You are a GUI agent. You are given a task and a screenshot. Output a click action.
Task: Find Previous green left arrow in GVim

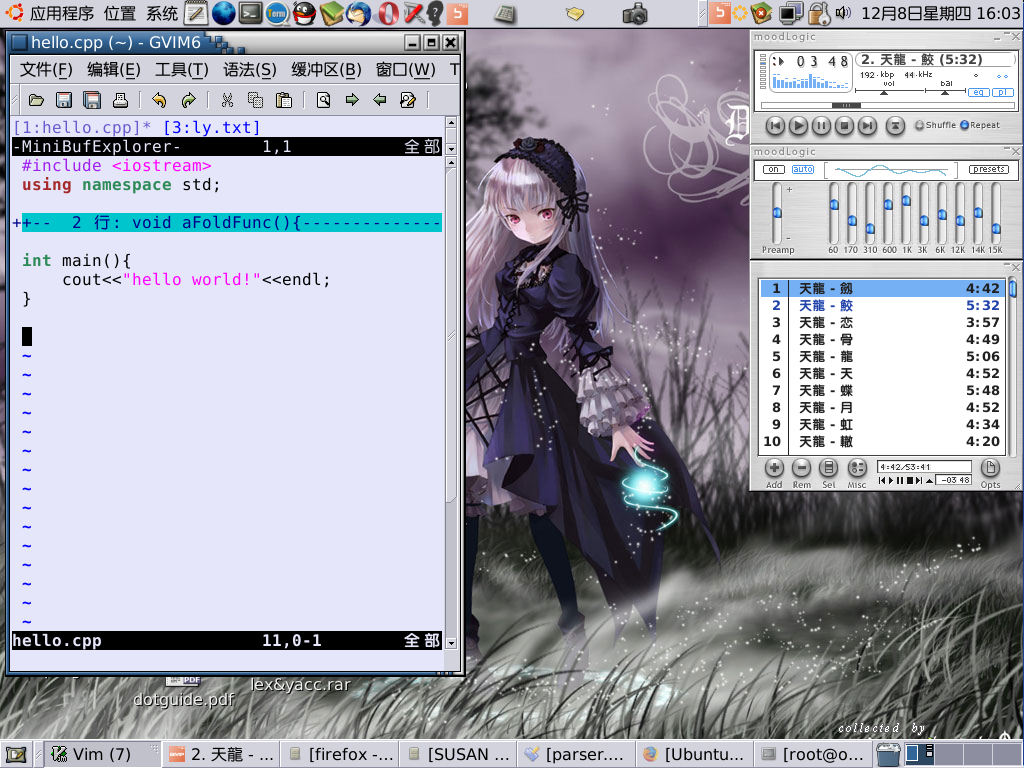pyautogui.click(x=379, y=100)
